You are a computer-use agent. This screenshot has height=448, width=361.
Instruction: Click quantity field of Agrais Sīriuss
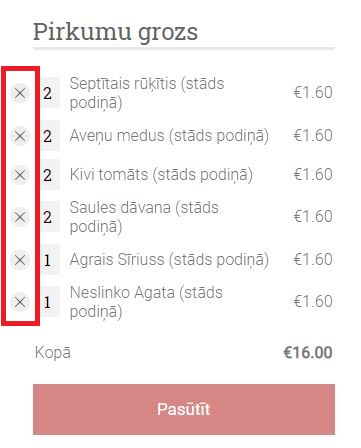pos(50,260)
